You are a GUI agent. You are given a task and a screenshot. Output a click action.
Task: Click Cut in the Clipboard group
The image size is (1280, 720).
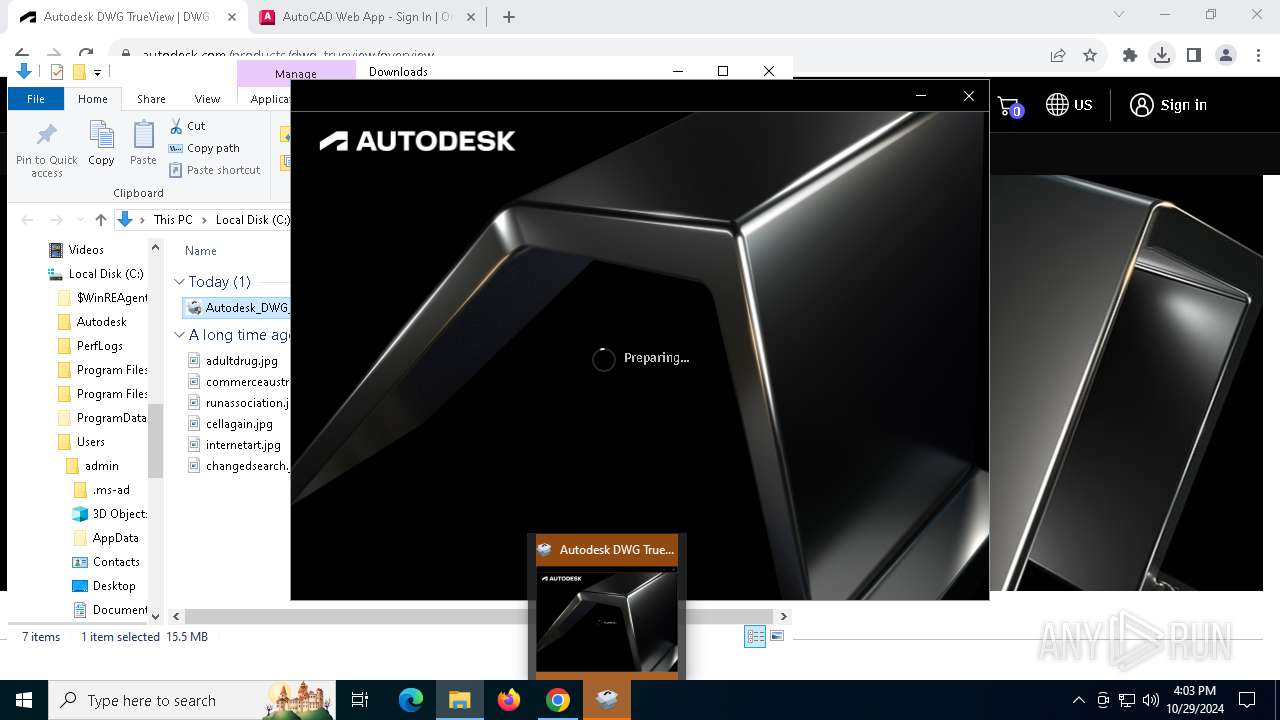(x=187, y=126)
